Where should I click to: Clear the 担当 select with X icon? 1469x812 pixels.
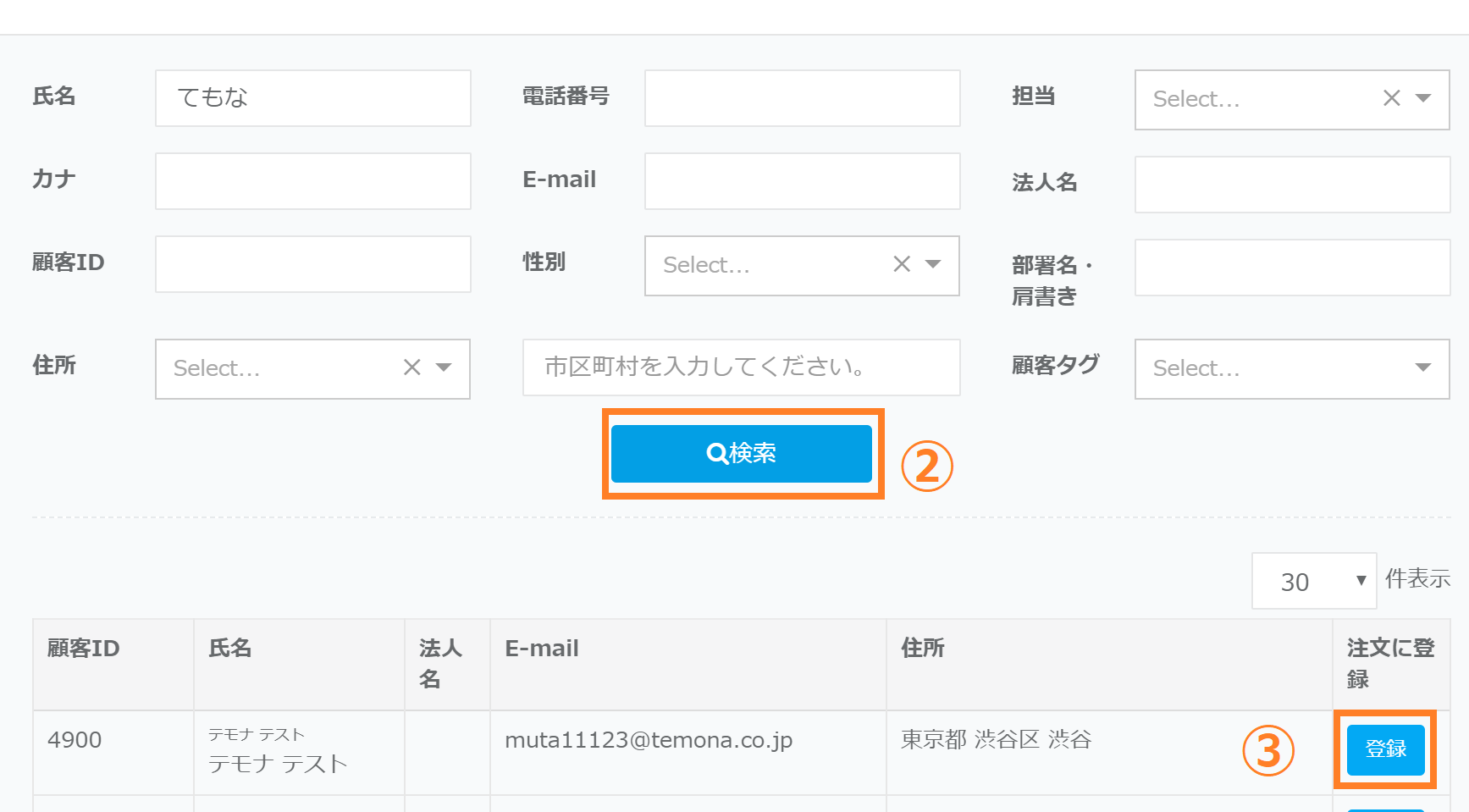(x=1391, y=98)
